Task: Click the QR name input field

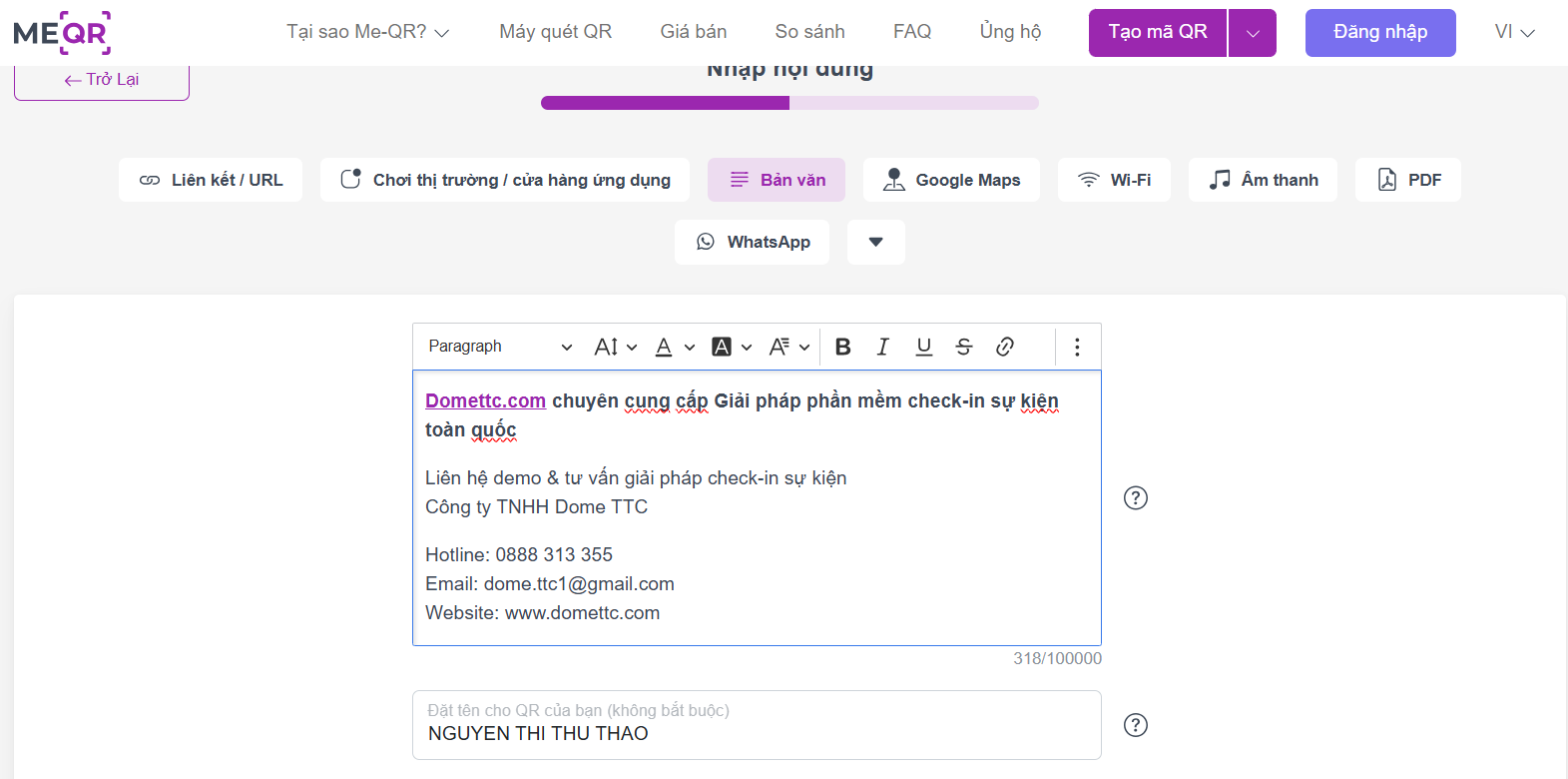Action: (x=757, y=725)
